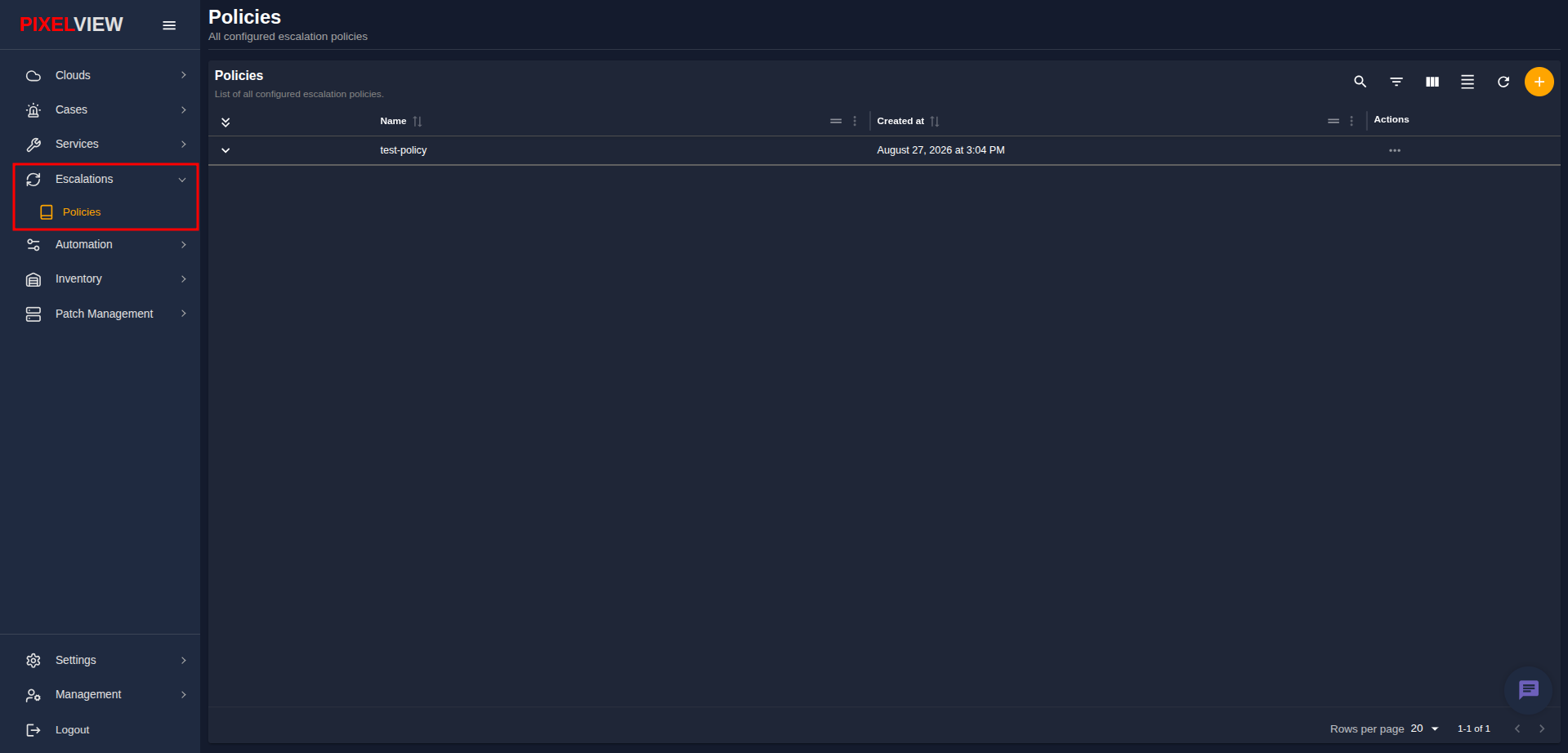1568x753 pixels.
Task: Collapse the Escalations menu section
Action: click(x=106, y=179)
